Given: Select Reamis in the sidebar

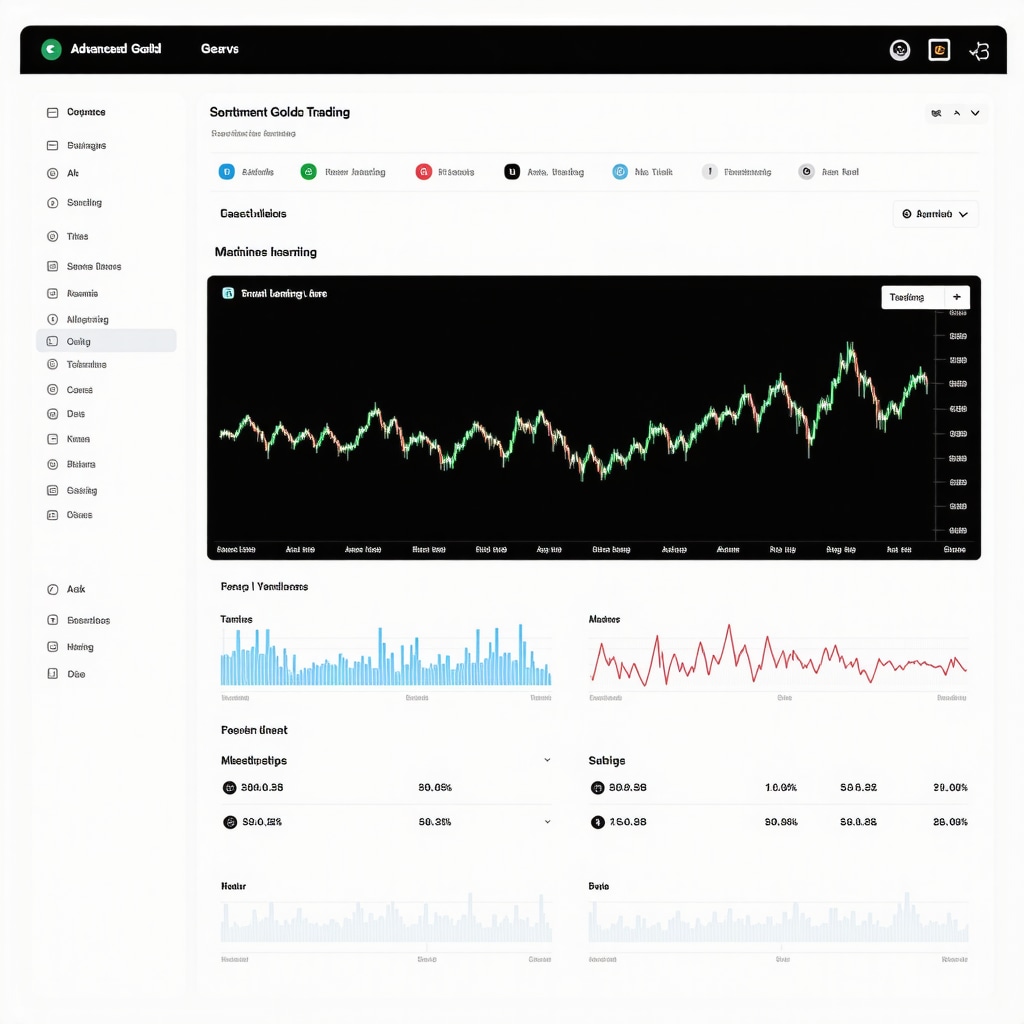Looking at the screenshot, I should (82, 294).
